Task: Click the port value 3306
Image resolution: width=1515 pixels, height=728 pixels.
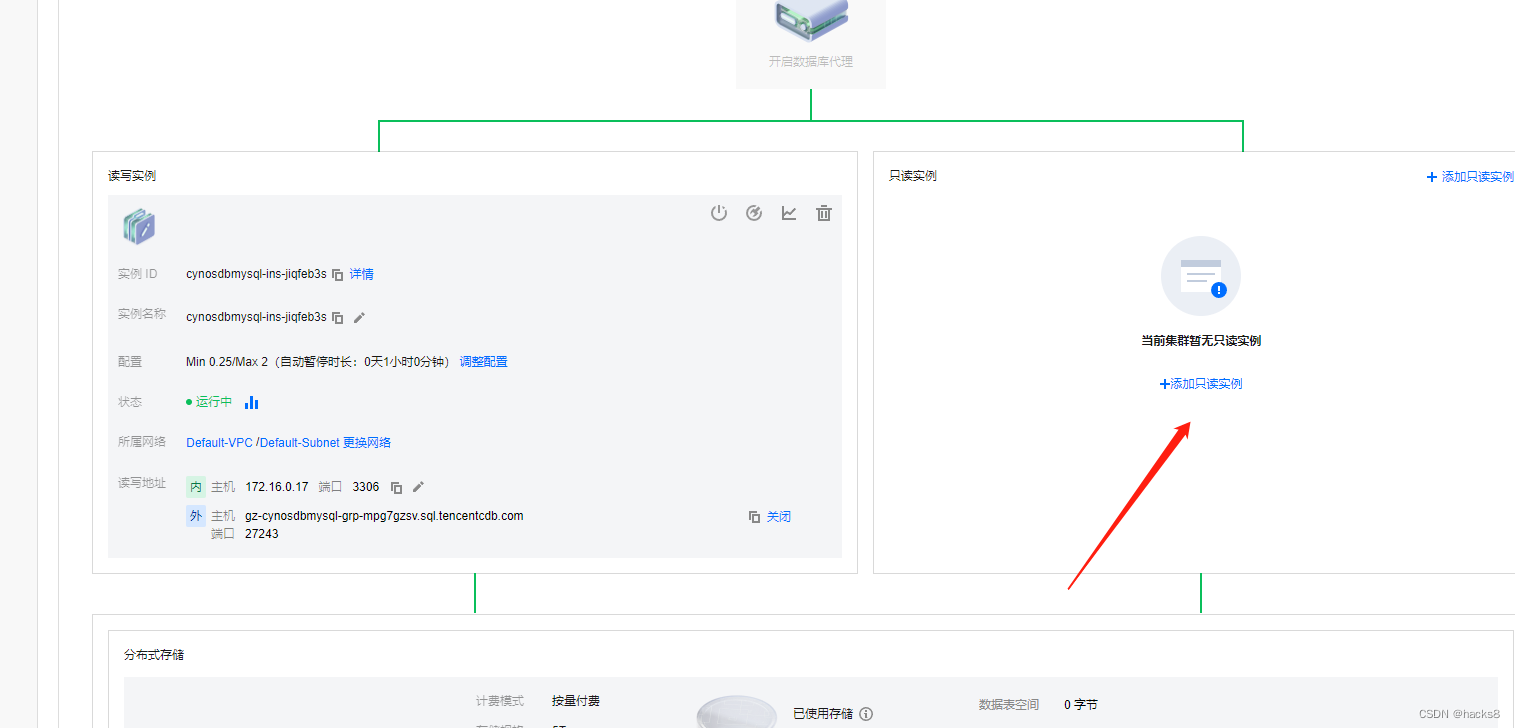Action: coord(366,487)
